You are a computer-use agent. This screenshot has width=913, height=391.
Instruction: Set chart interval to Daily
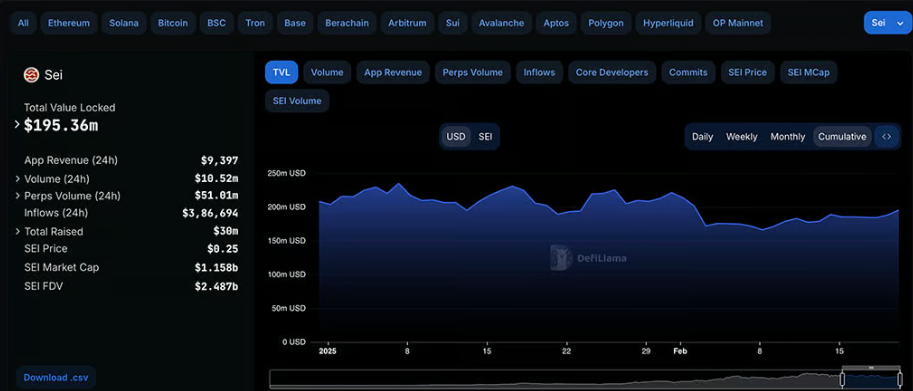click(x=702, y=137)
